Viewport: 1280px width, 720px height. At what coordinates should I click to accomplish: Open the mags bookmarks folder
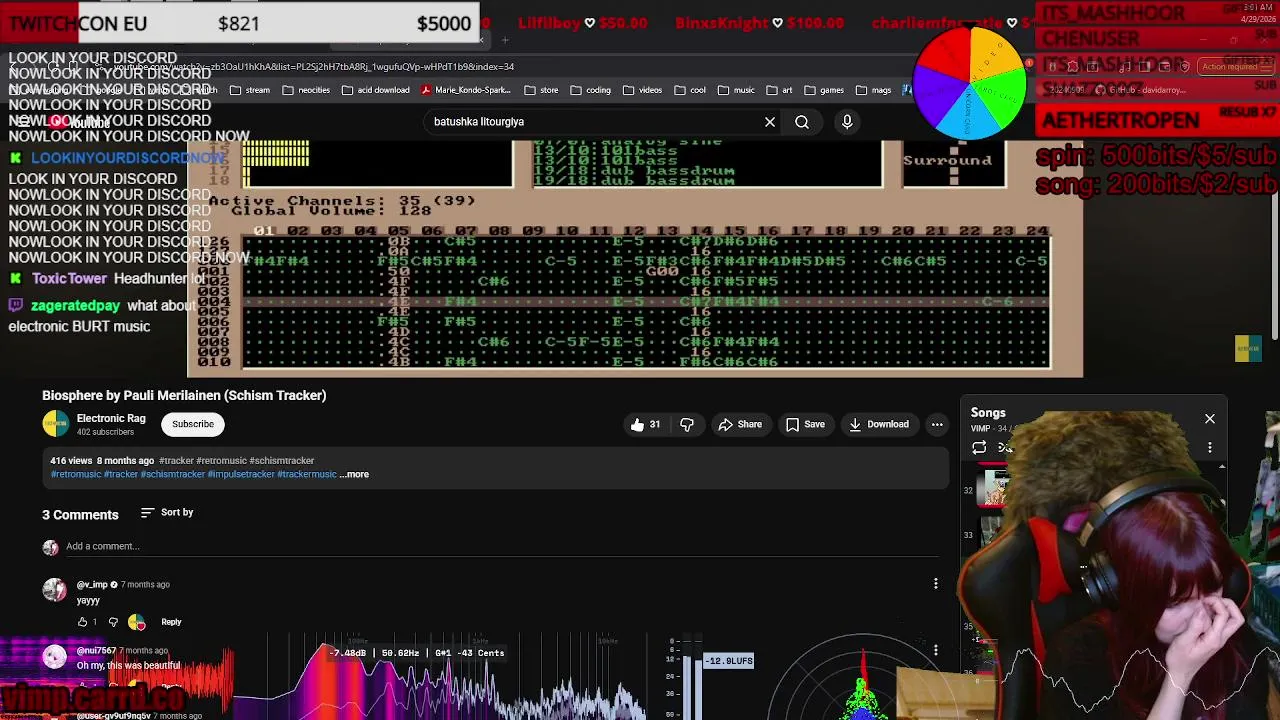pos(873,90)
